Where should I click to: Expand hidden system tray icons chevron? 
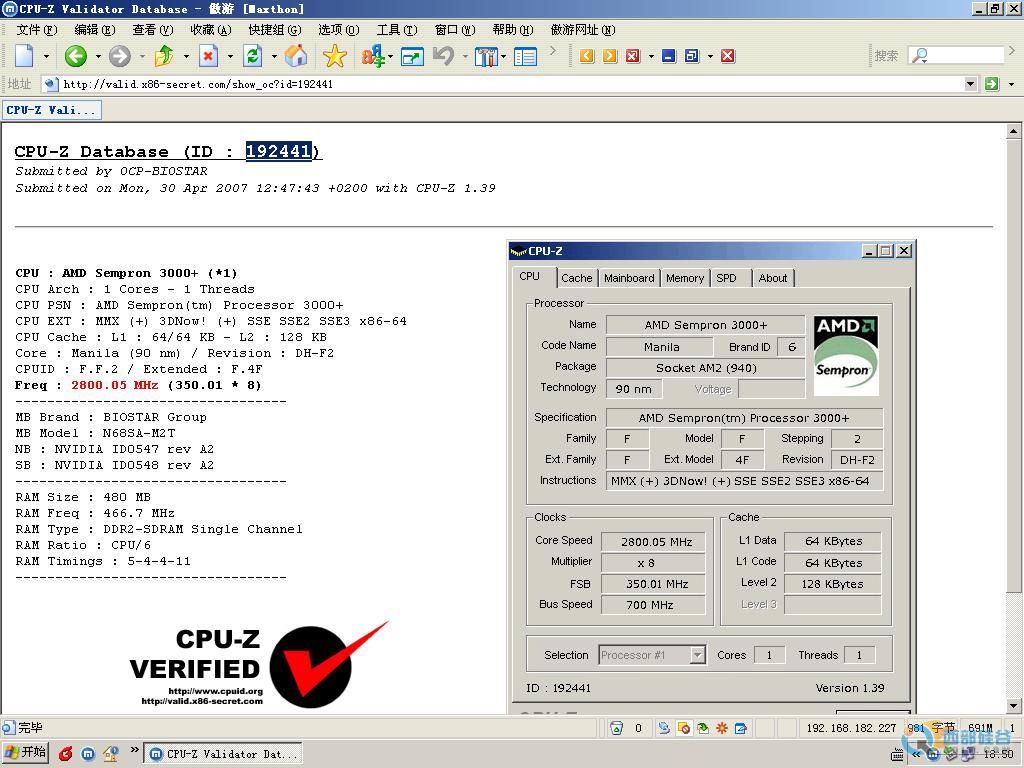click(916, 754)
